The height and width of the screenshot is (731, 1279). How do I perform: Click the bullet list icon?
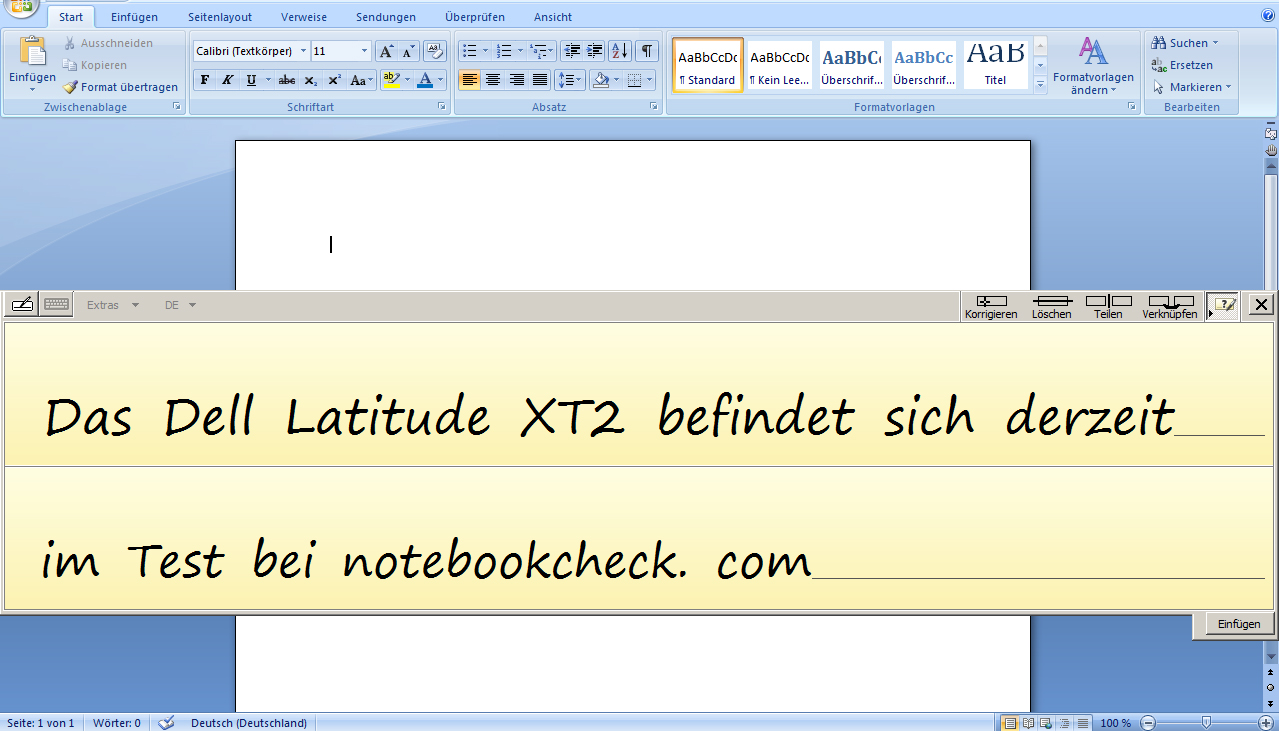point(470,51)
